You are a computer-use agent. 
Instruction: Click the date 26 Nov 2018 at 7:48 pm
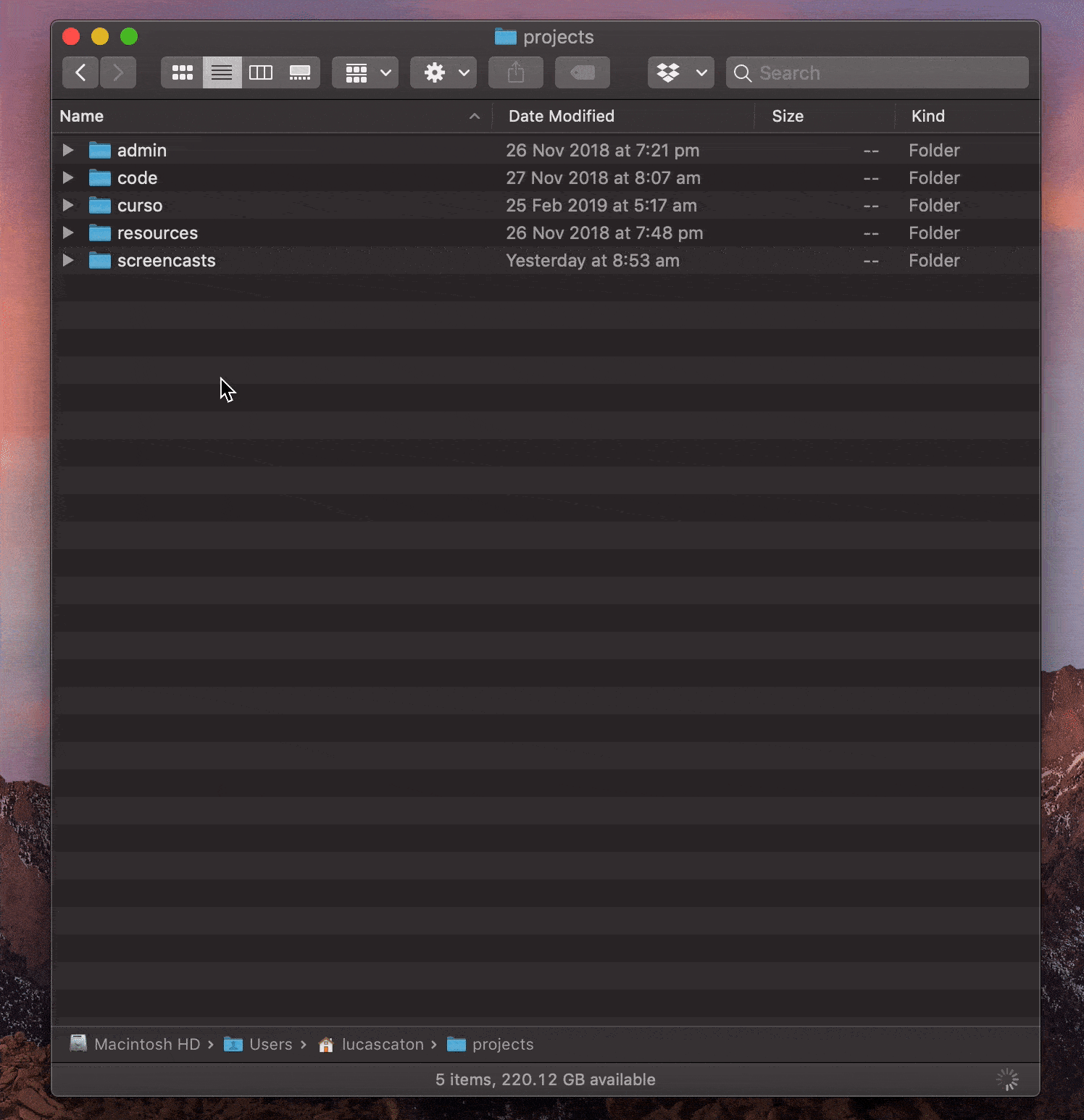pos(605,233)
